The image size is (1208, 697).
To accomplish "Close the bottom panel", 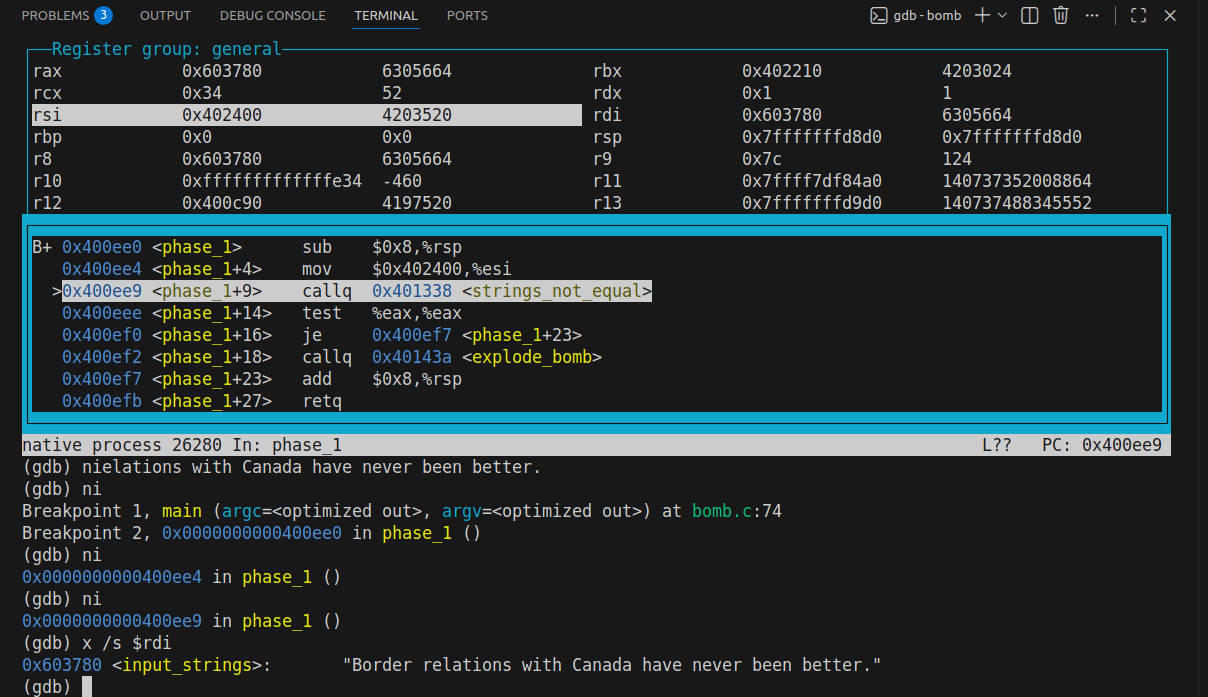I will pyautogui.click(x=1171, y=15).
